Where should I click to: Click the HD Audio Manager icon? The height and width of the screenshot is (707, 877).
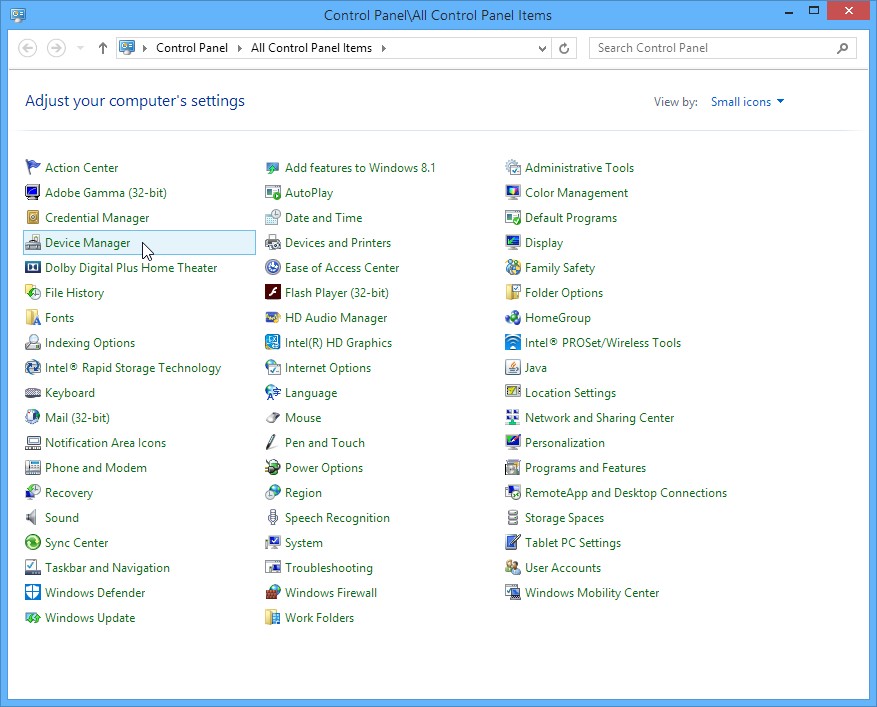(x=273, y=318)
